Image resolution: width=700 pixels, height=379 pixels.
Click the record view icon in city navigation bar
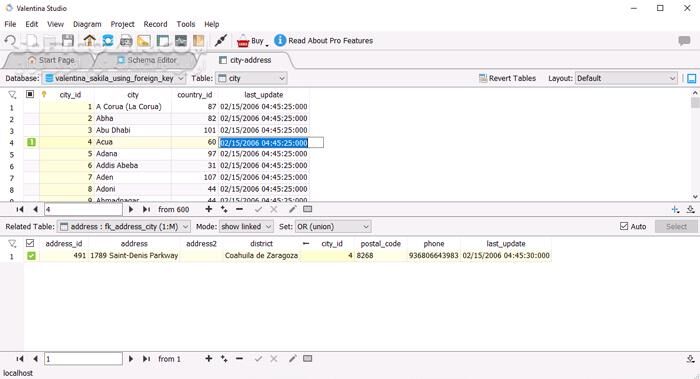point(308,209)
